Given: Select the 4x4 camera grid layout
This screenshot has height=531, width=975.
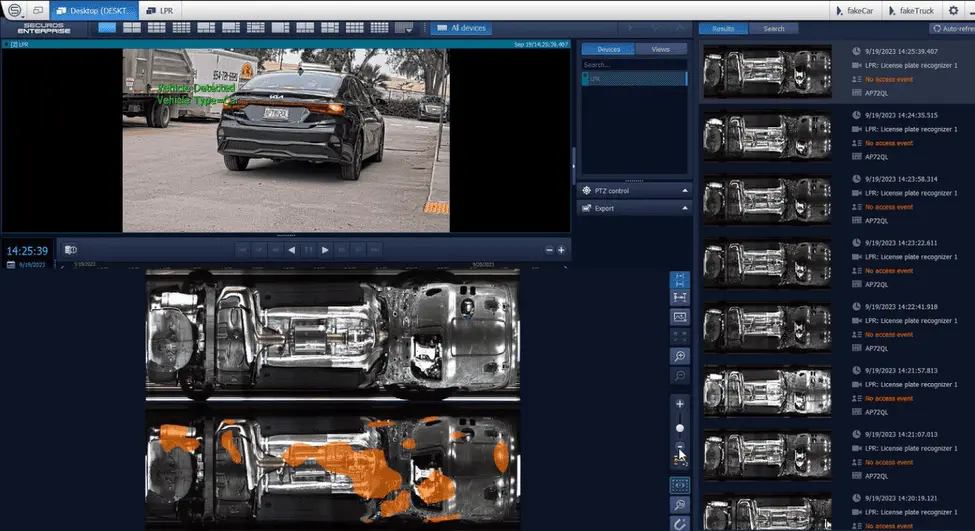Looking at the screenshot, I should tap(182, 28).
